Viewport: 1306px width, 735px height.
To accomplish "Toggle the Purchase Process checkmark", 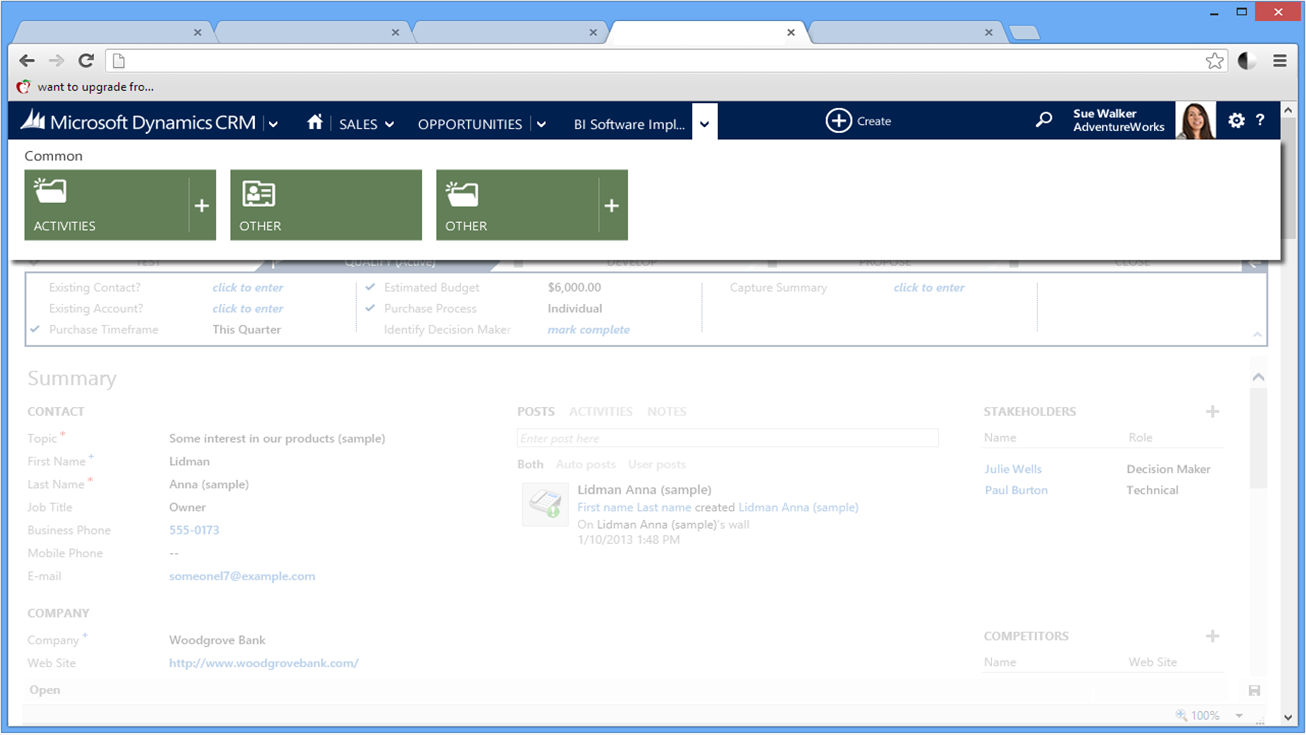I will [371, 308].
